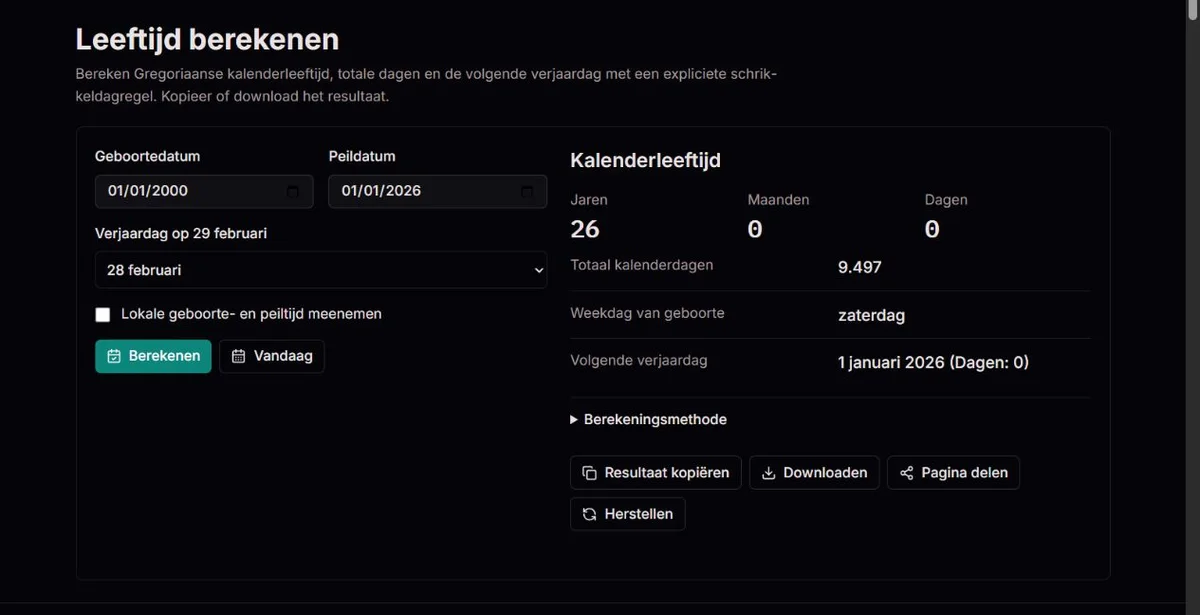Select the total days value '9.497'
1200x615 pixels.
tap(860, 267)
